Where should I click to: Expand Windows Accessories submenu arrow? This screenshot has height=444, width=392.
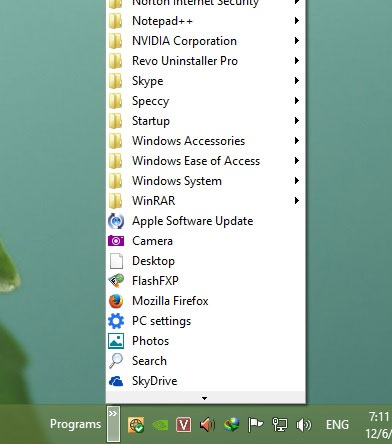(296, 141)
